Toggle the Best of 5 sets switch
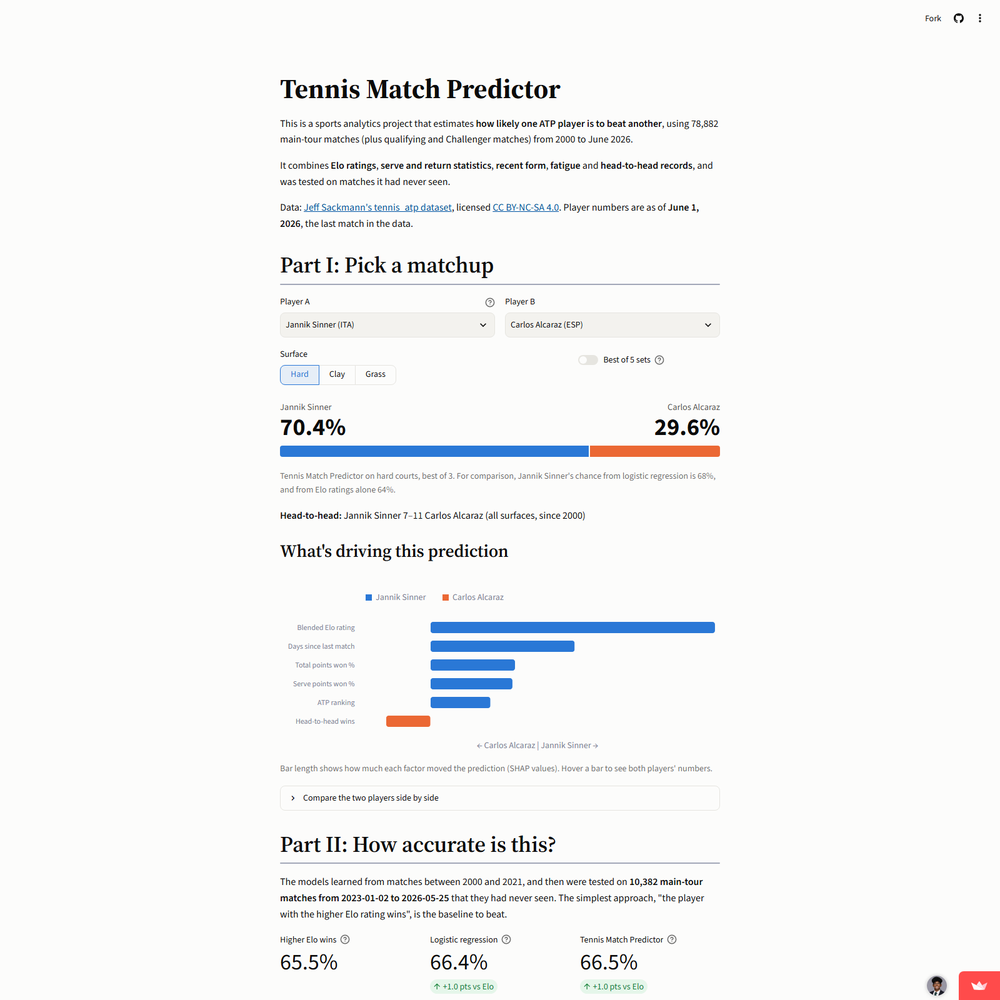The height and width of the screenshot is (1000, 1000). click(588, 360)
